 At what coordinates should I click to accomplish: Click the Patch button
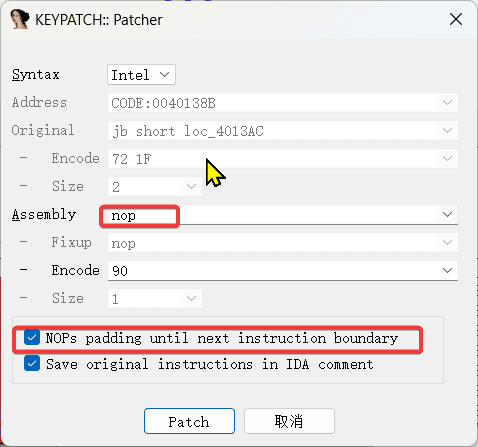(189, 421)
